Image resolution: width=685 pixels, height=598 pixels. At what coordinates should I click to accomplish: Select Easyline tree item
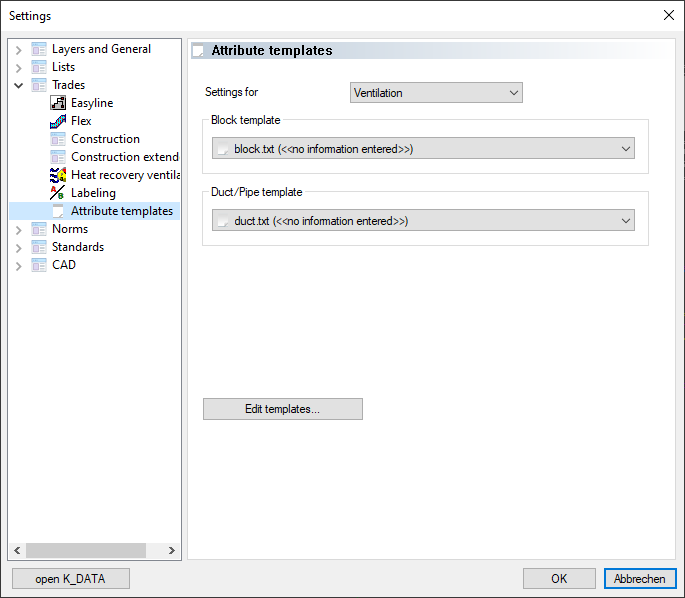point(92,103)
